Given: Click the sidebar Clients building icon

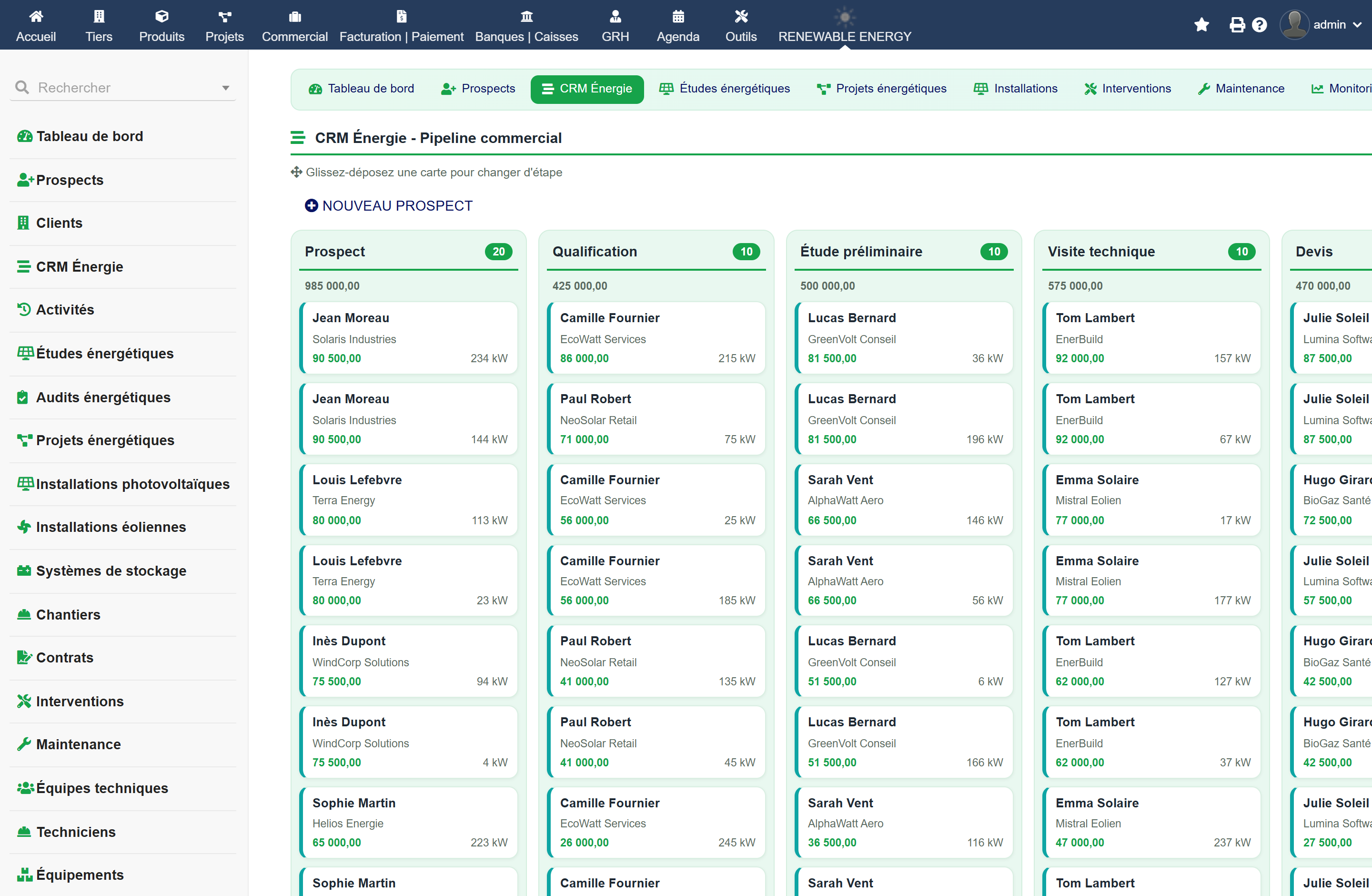Looking at the screenshot, I should click(23, 223).
